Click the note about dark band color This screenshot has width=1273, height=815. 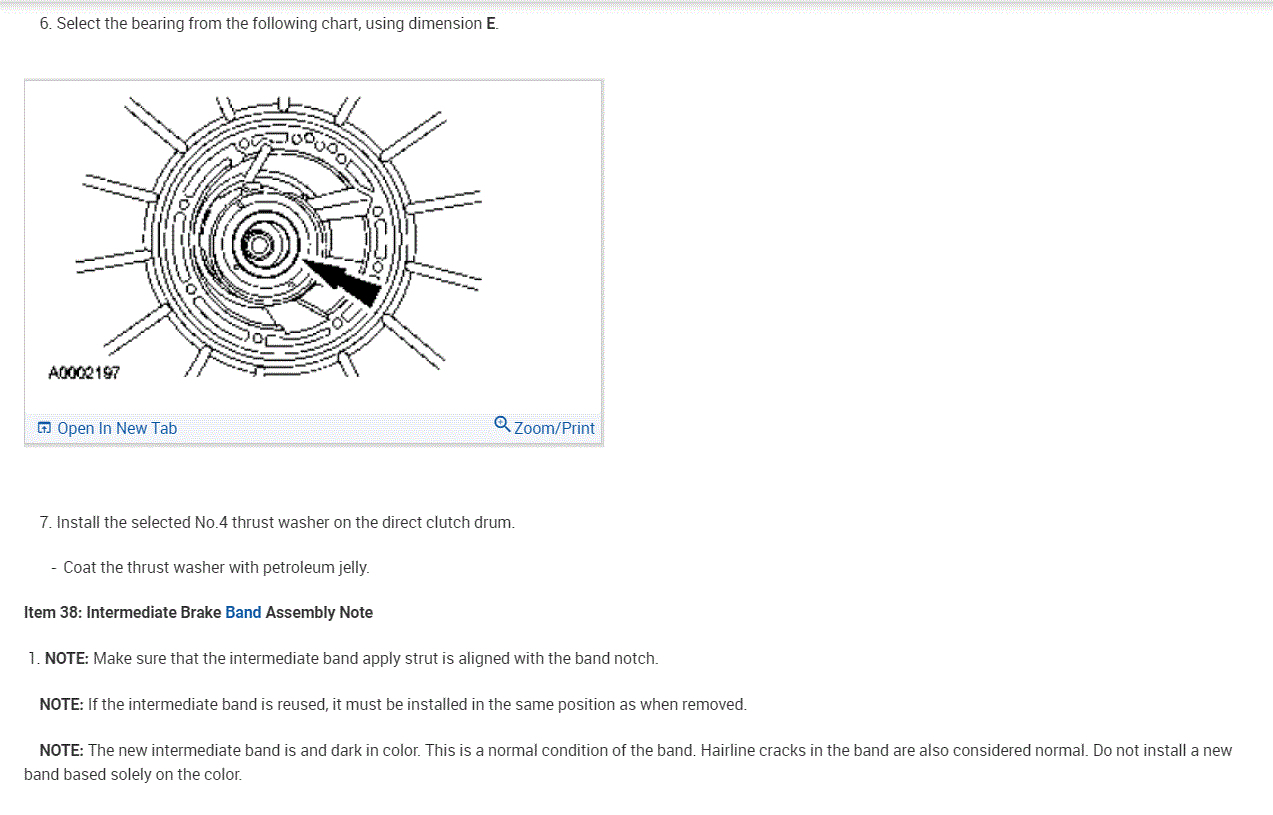(628, 762)
